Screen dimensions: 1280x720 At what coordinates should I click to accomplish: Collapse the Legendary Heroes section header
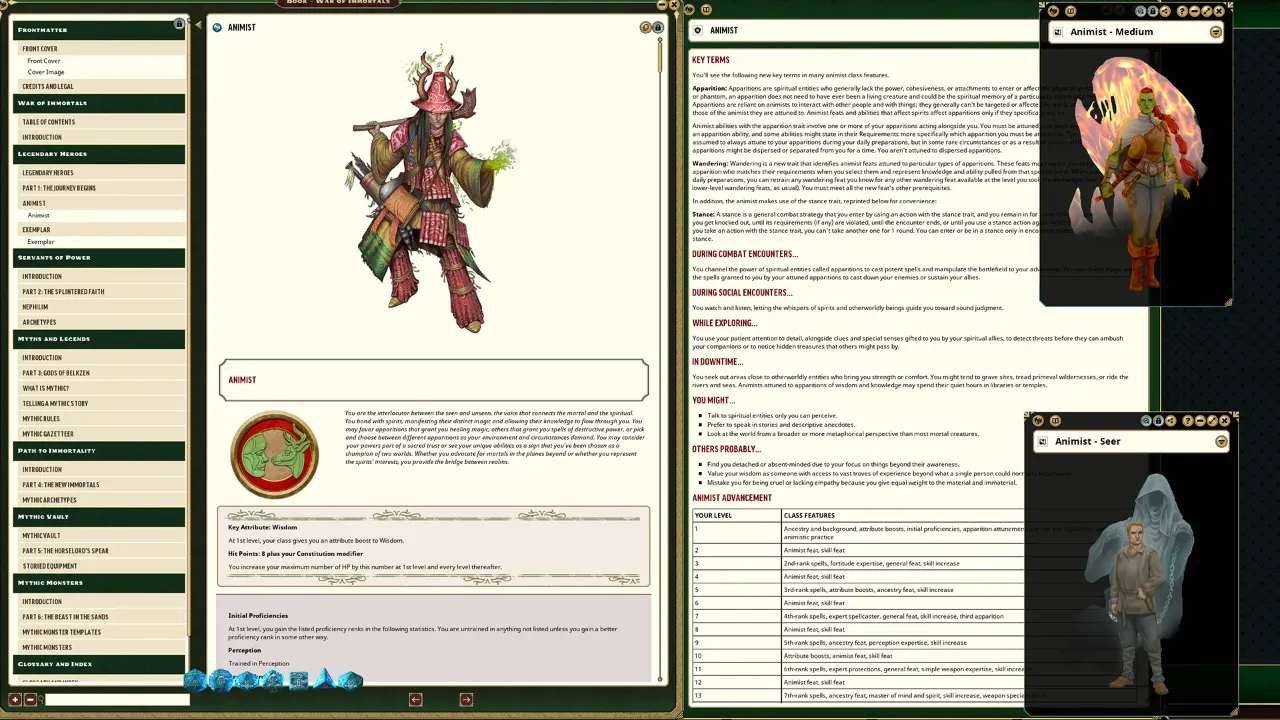coord(99,154)
